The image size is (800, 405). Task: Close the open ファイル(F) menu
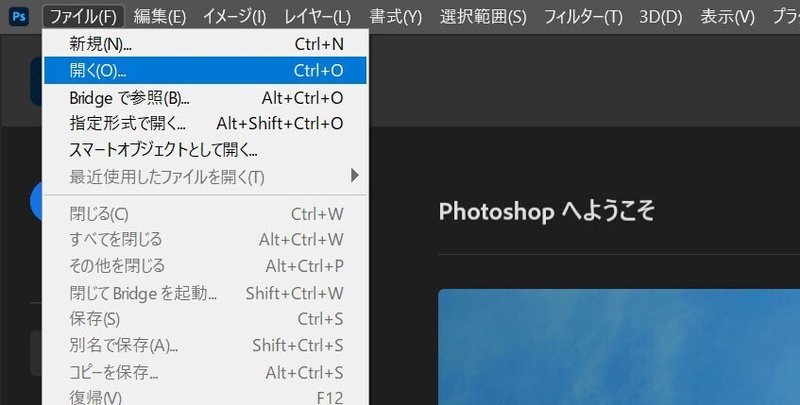click(84, 17)
